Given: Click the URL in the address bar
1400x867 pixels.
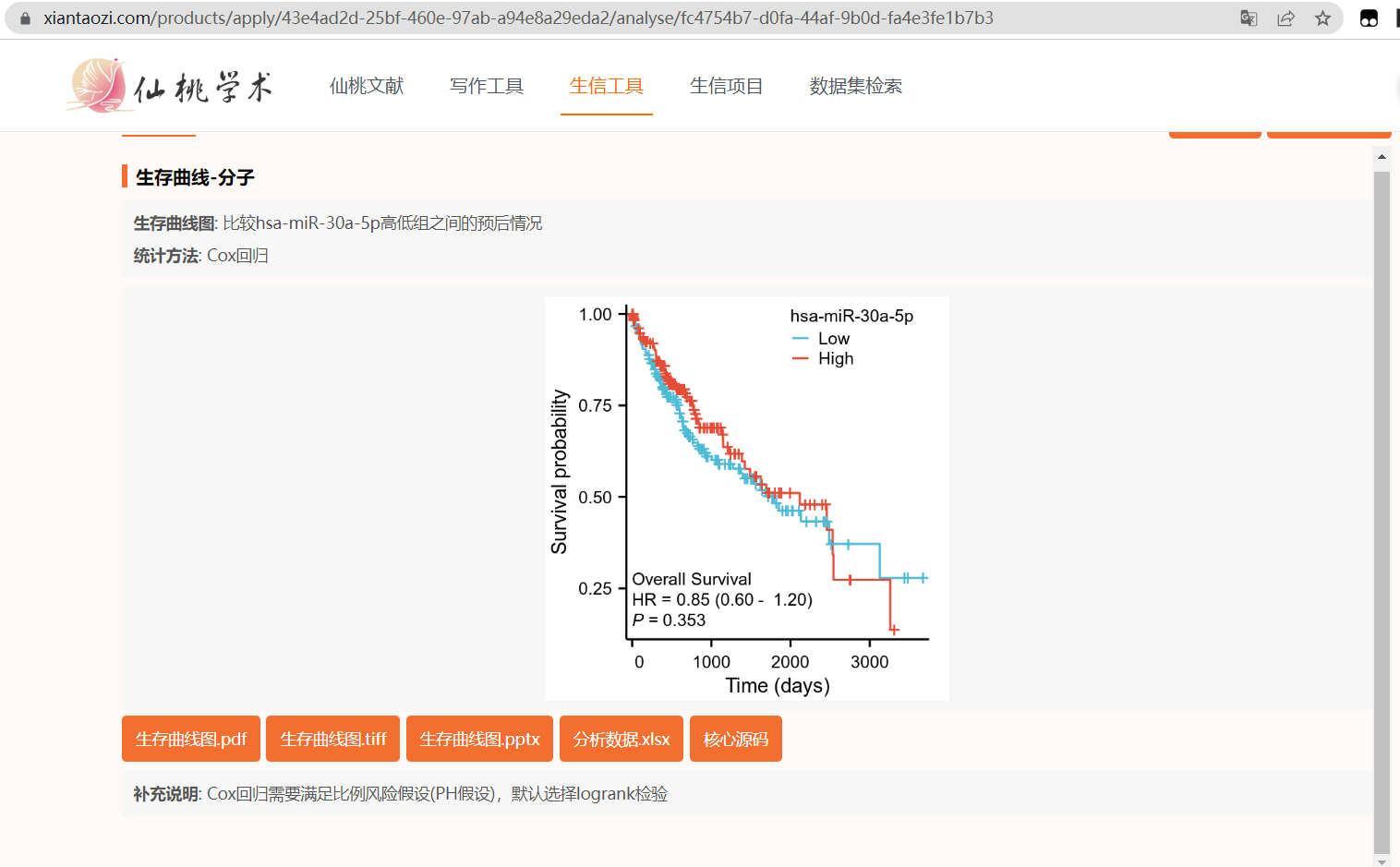Looking at the screenshot, I should point(517,18).
